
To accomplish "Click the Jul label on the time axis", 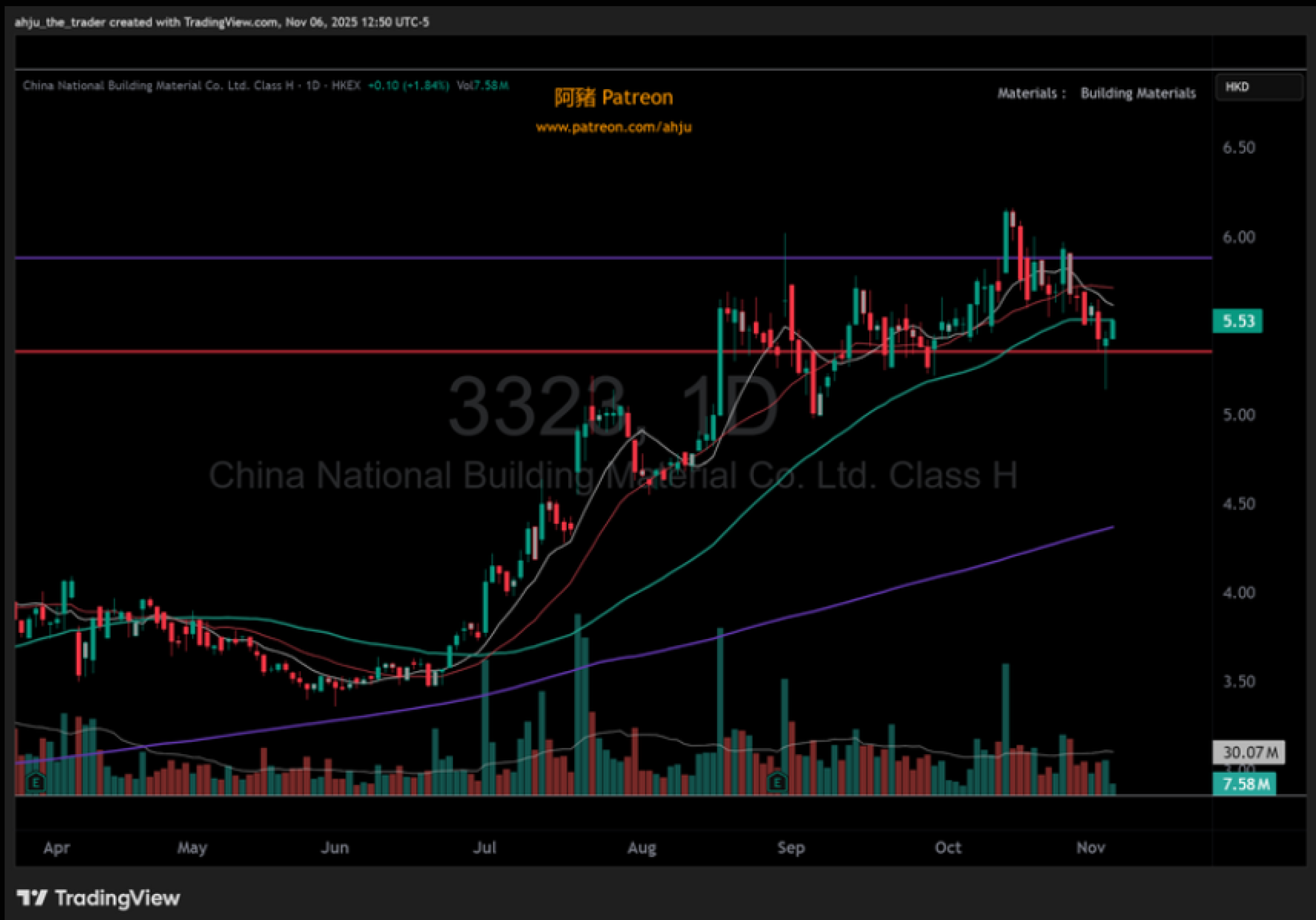I will [485, 848].
